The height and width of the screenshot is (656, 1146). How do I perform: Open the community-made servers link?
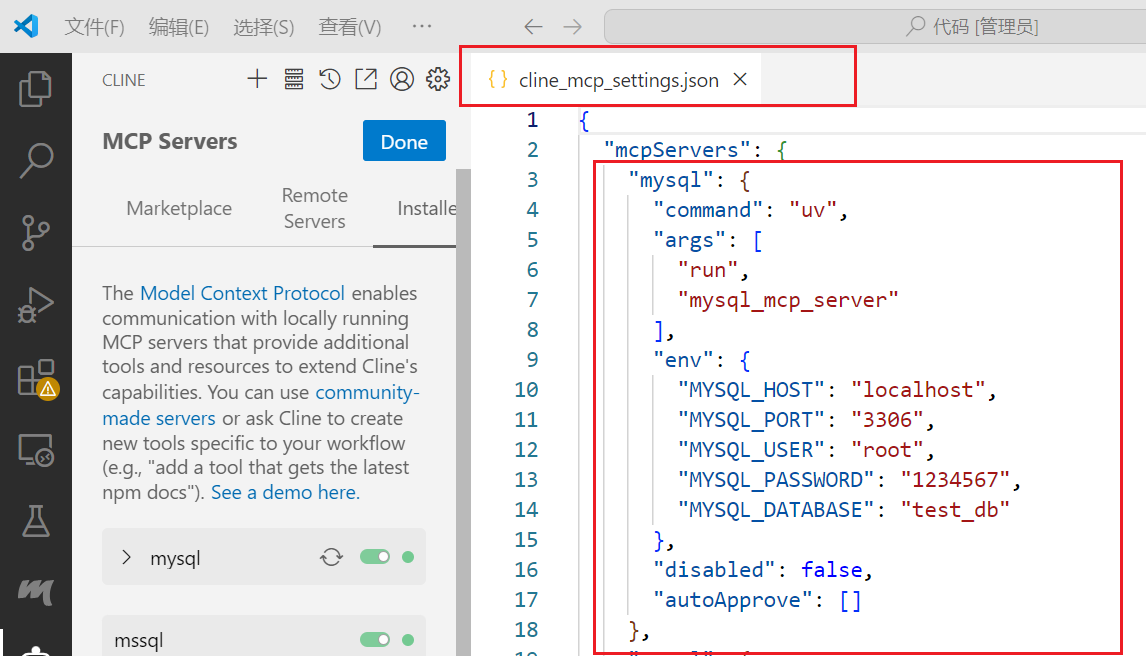[261, 405]
